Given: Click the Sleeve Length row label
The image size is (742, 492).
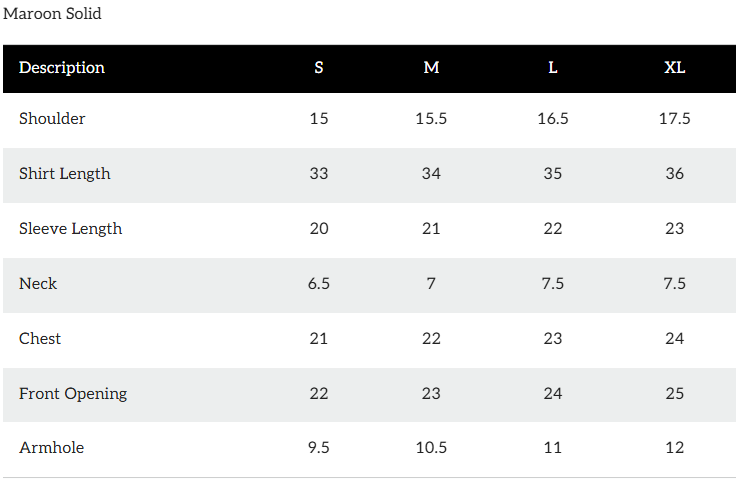Looking at the screenshot, I should point(70,229).
